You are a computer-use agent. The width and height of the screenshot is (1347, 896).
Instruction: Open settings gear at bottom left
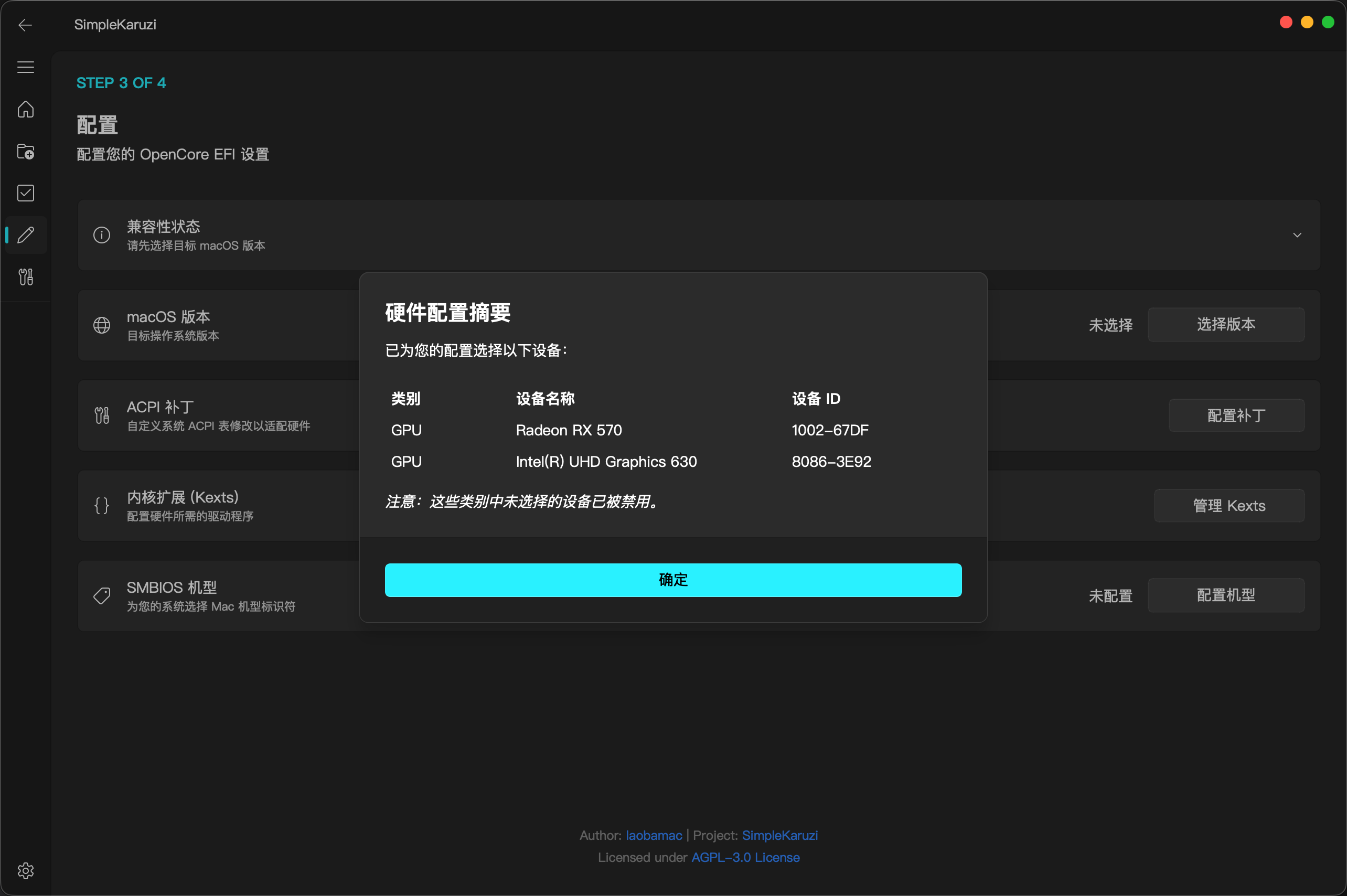point(26,870)
